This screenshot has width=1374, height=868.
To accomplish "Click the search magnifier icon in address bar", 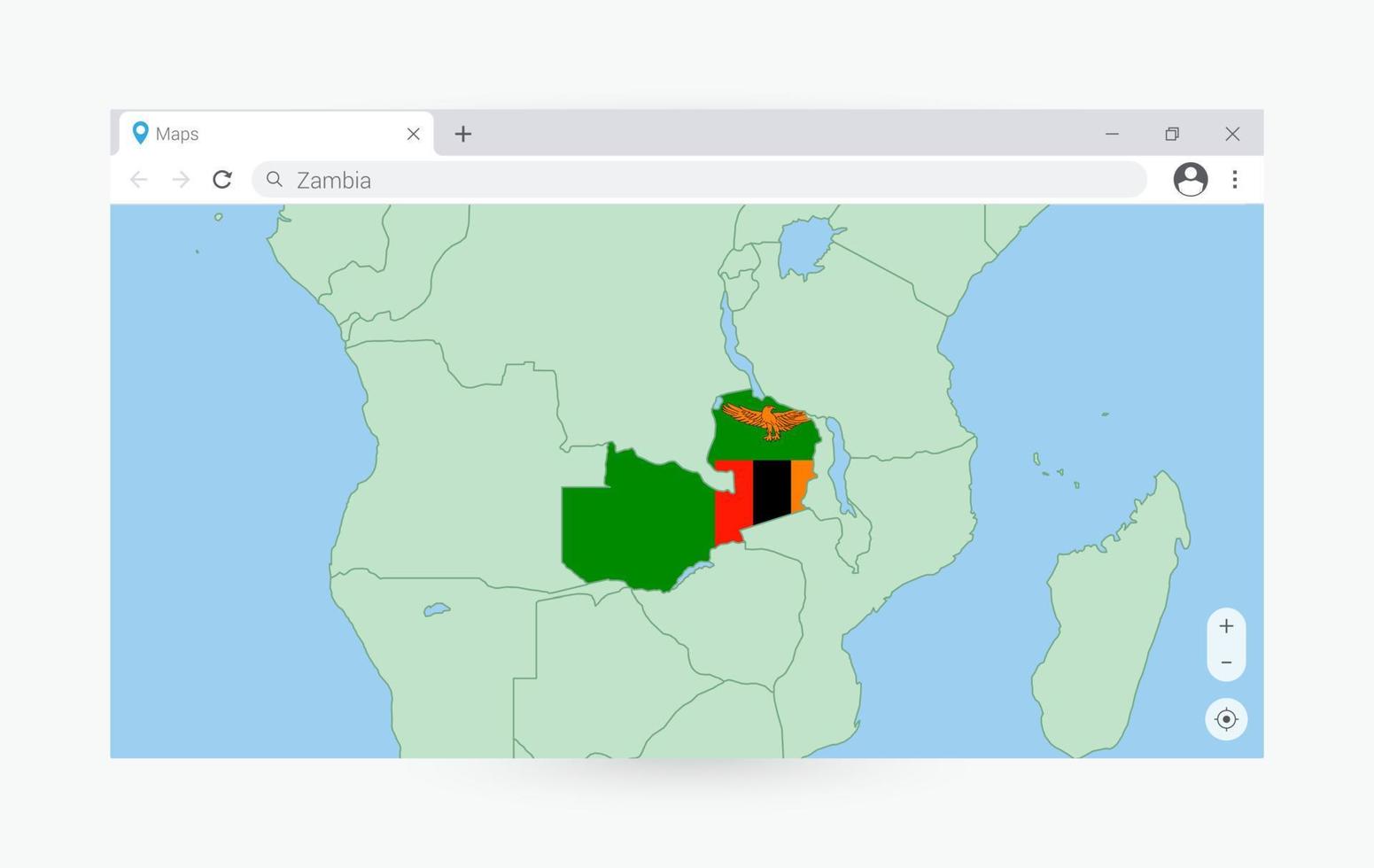I will pos(275,180).
